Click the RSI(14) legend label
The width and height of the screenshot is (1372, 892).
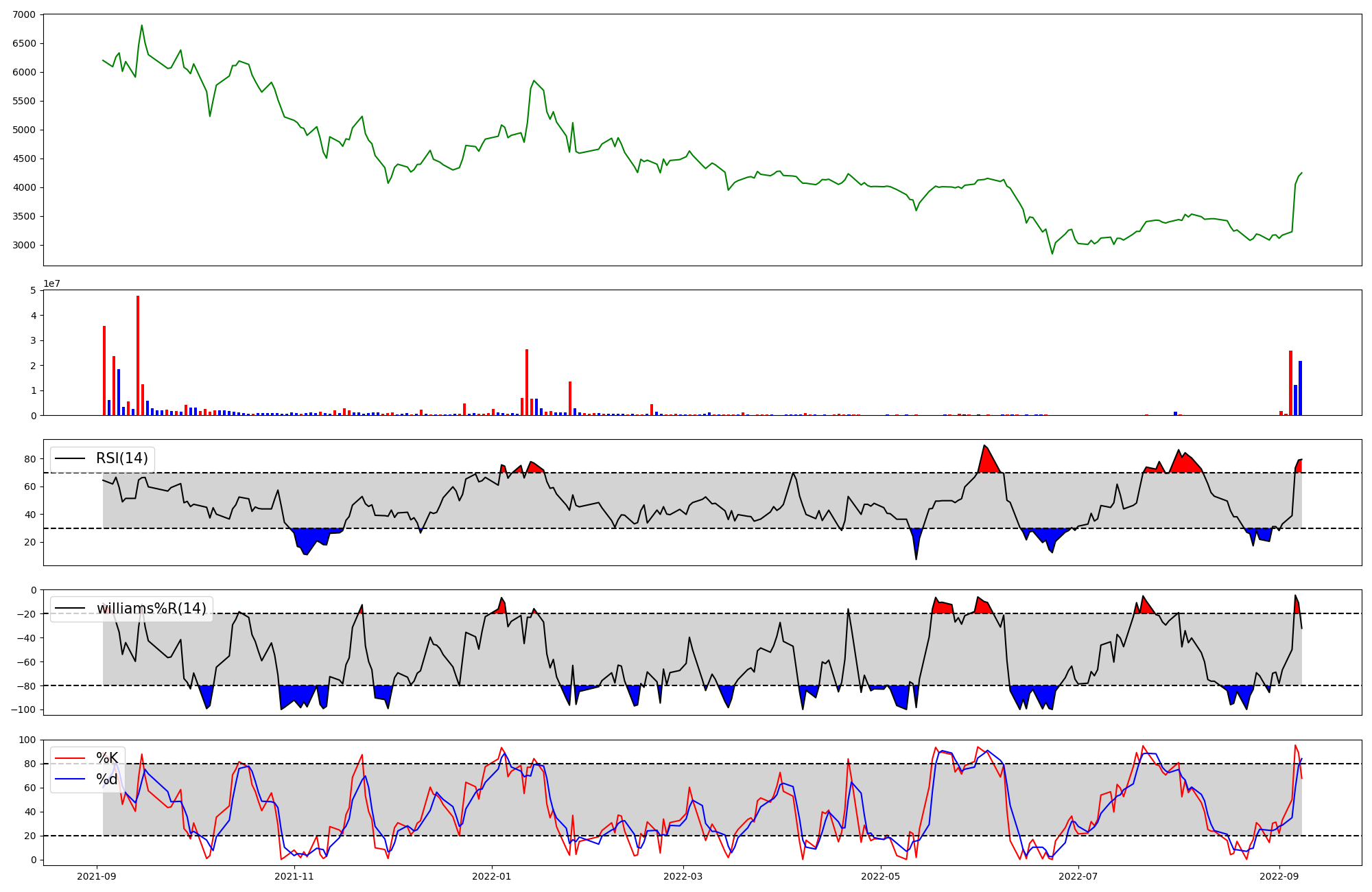coord(121,458)
